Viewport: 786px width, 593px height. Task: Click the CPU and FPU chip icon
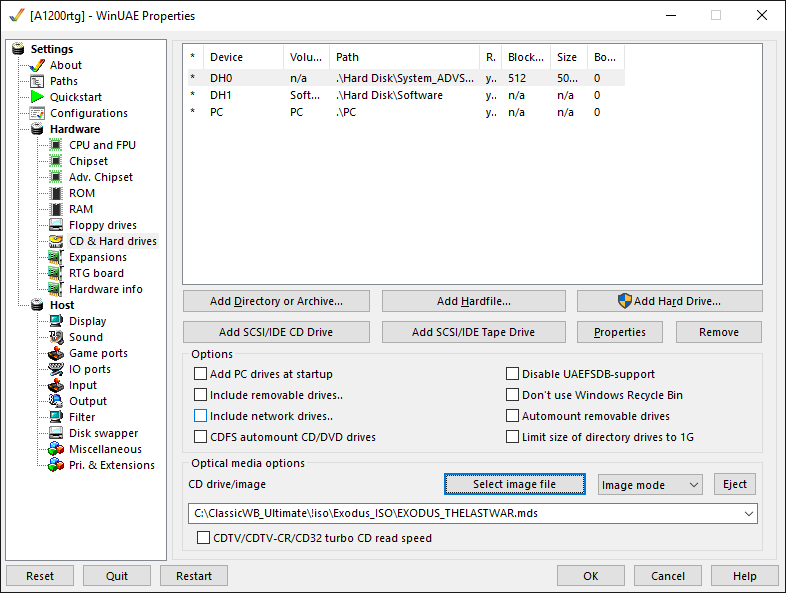point(56,145)
